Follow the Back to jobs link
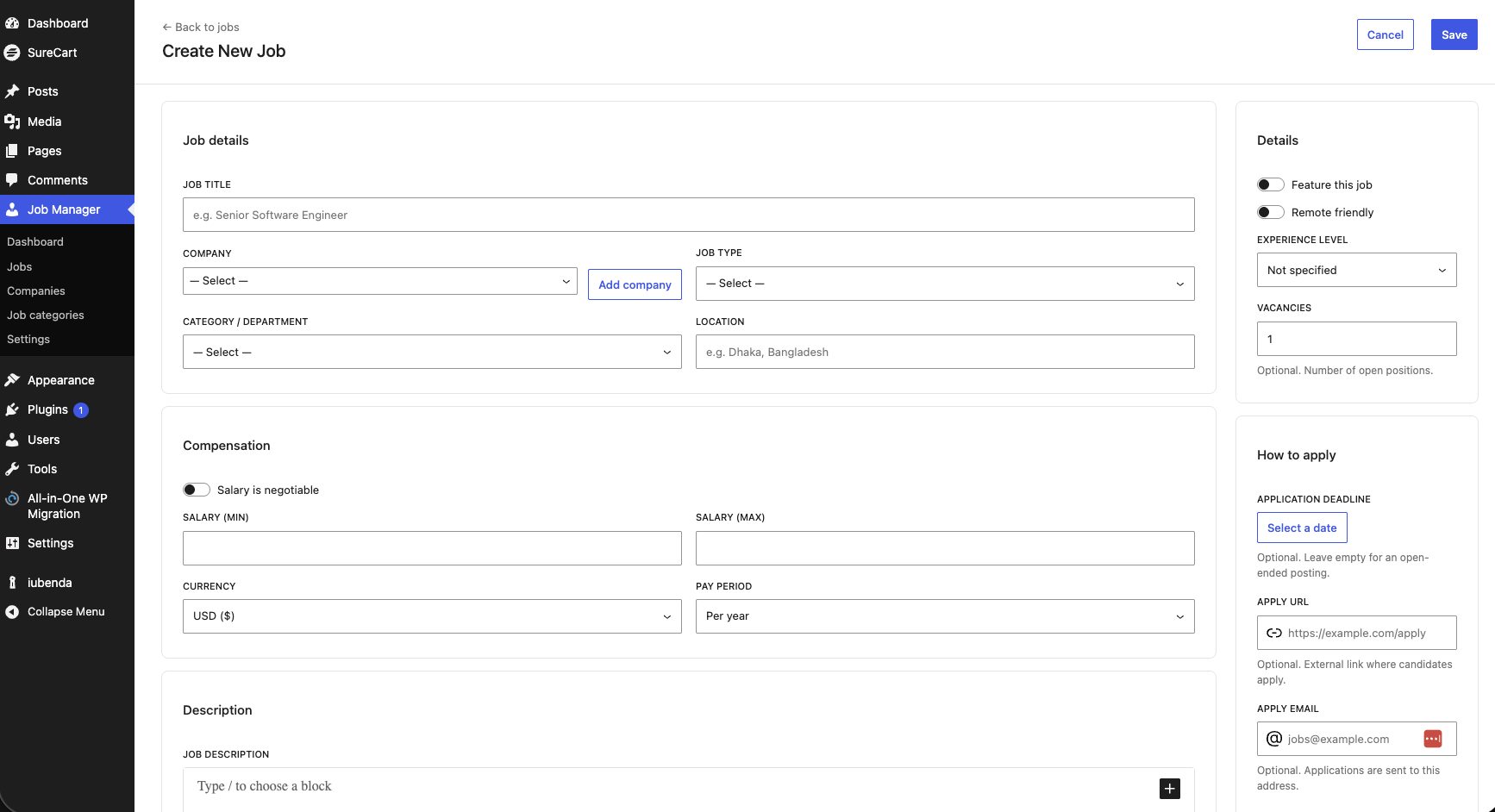 pos(201,27)
